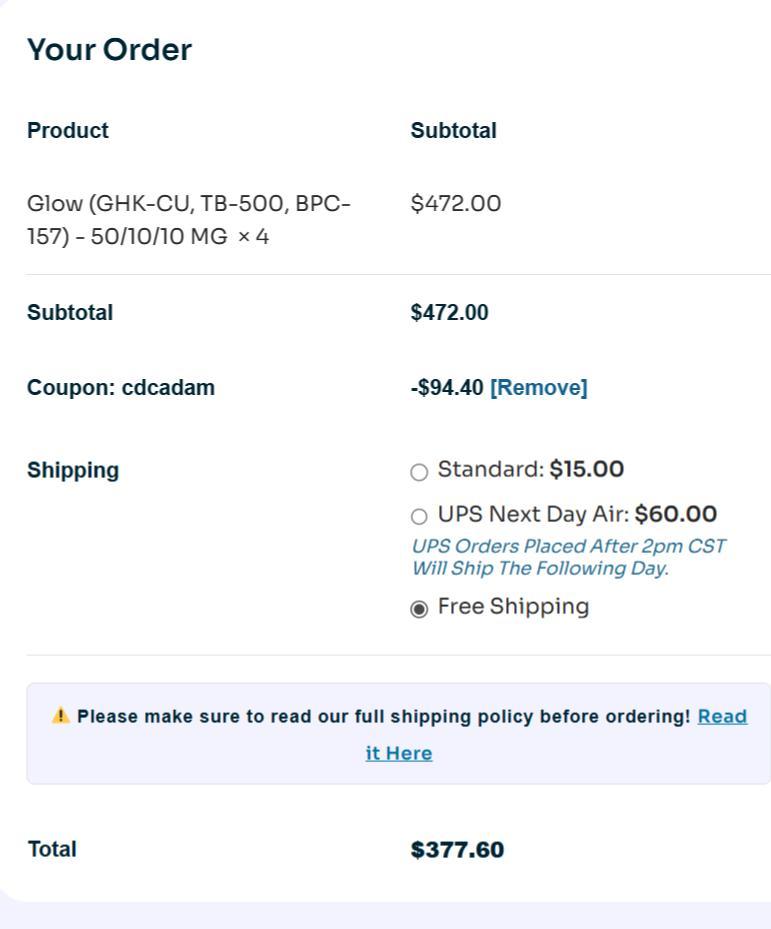Image resolution: width=771 pixels, height=929 pixels.
Task: Select the Free Shipping radio button
Action: 419,609
